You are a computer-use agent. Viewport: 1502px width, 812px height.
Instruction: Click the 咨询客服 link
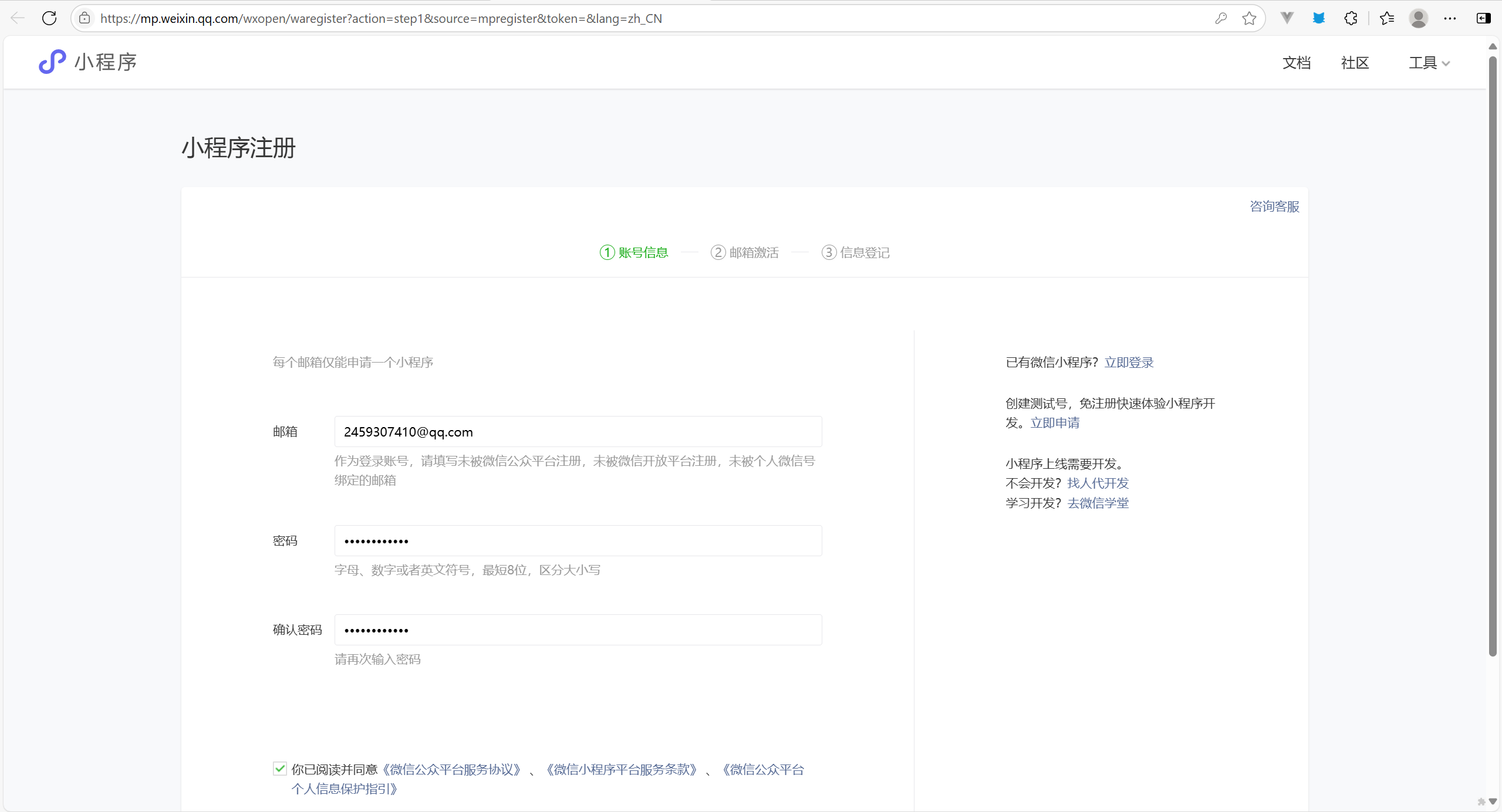click(x=1274, y=207)
